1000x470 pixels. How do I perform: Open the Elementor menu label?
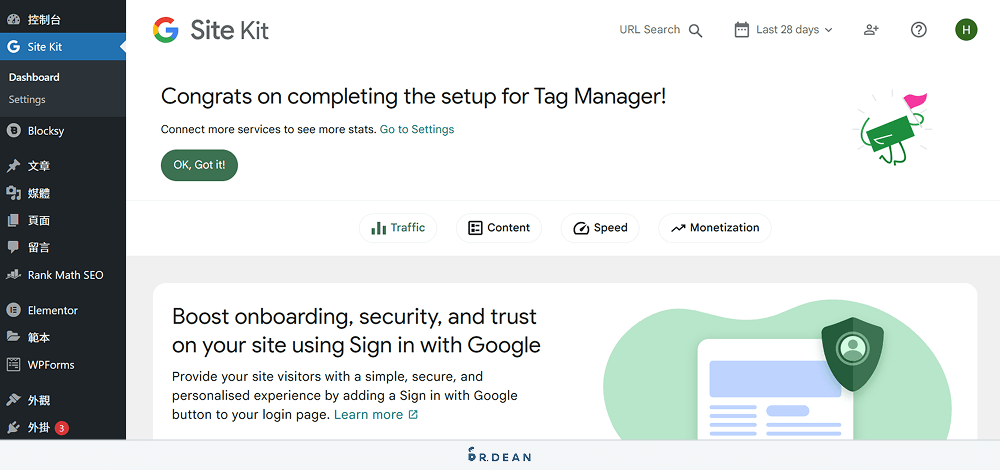53,311
